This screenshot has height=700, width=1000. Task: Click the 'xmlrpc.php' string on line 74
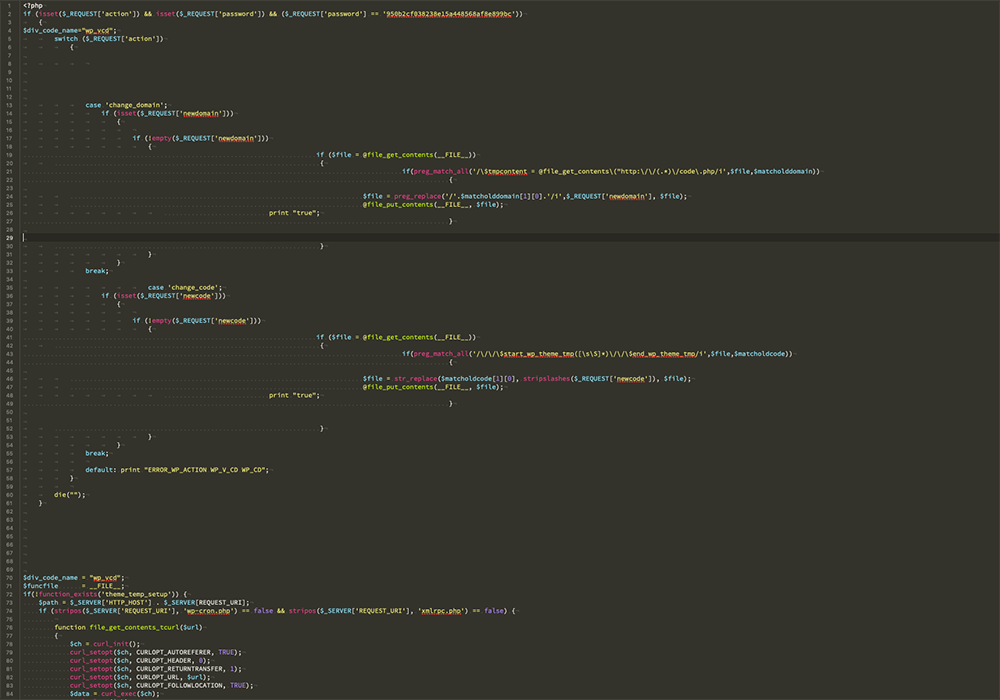[x=441, y=610]
